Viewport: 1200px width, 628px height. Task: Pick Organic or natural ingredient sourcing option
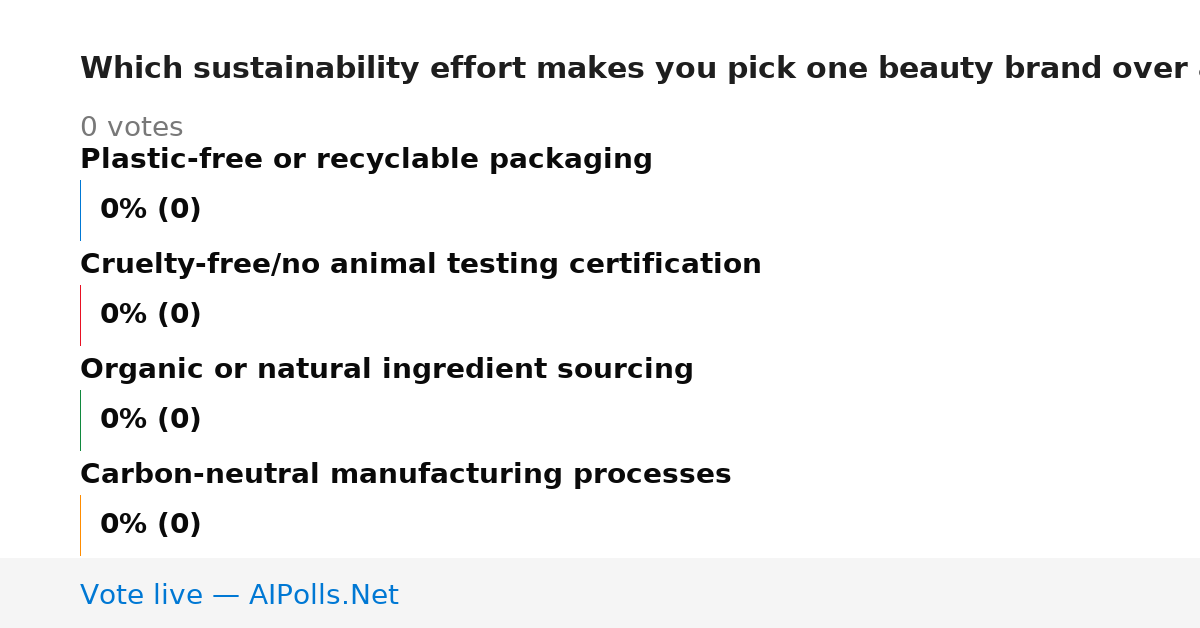click(x=387, y=370)
